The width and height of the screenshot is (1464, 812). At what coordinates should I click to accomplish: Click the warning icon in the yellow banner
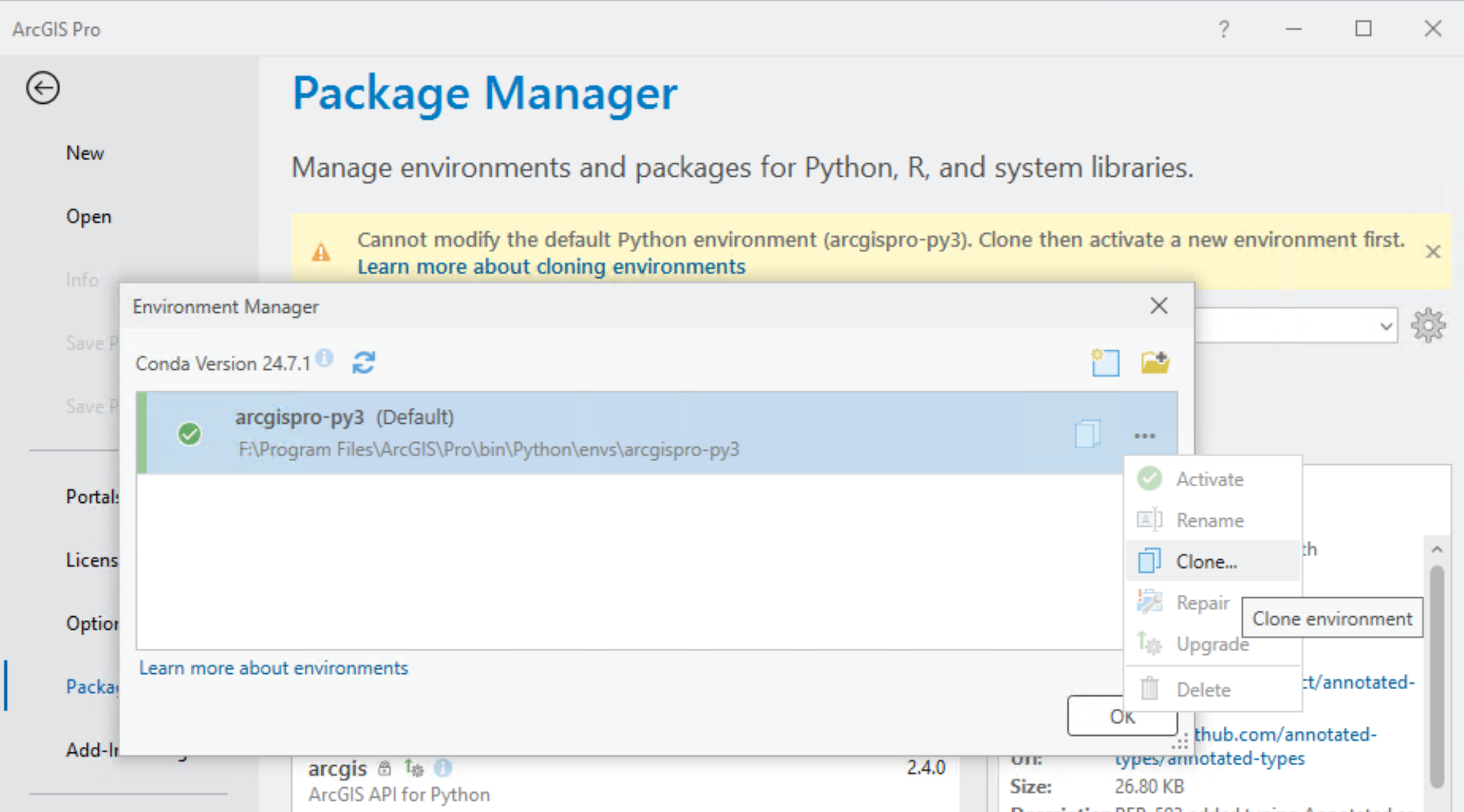tap(322, 251)
